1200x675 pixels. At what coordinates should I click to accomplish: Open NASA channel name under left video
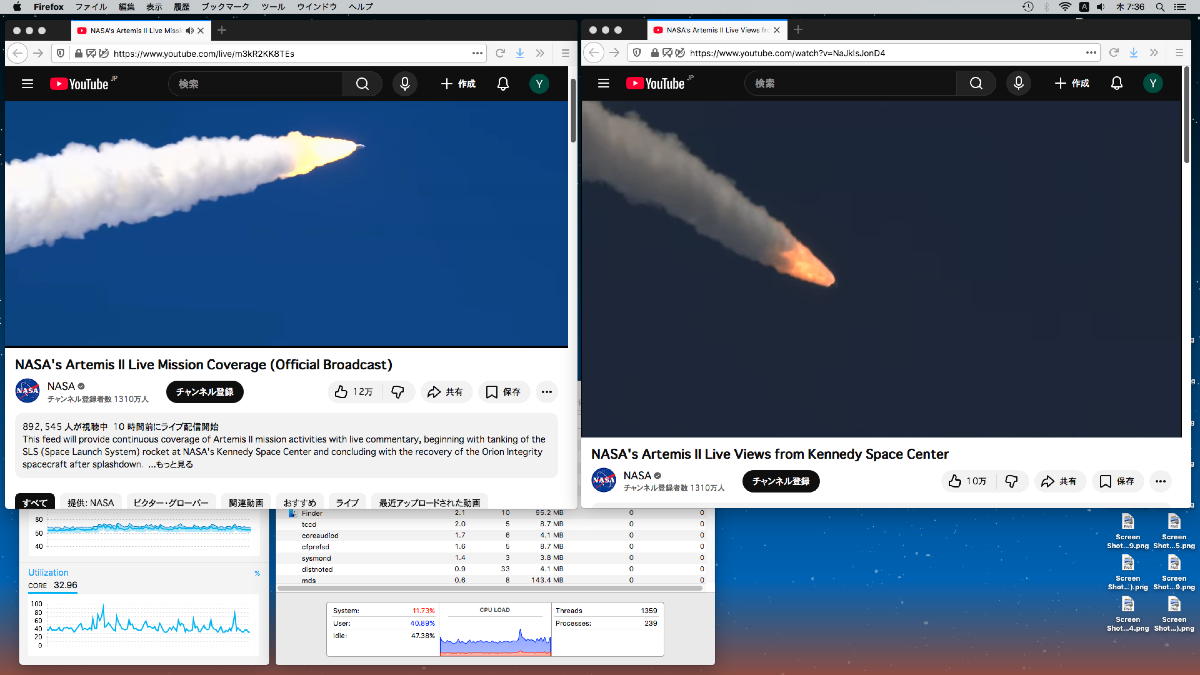pos(61,386)
